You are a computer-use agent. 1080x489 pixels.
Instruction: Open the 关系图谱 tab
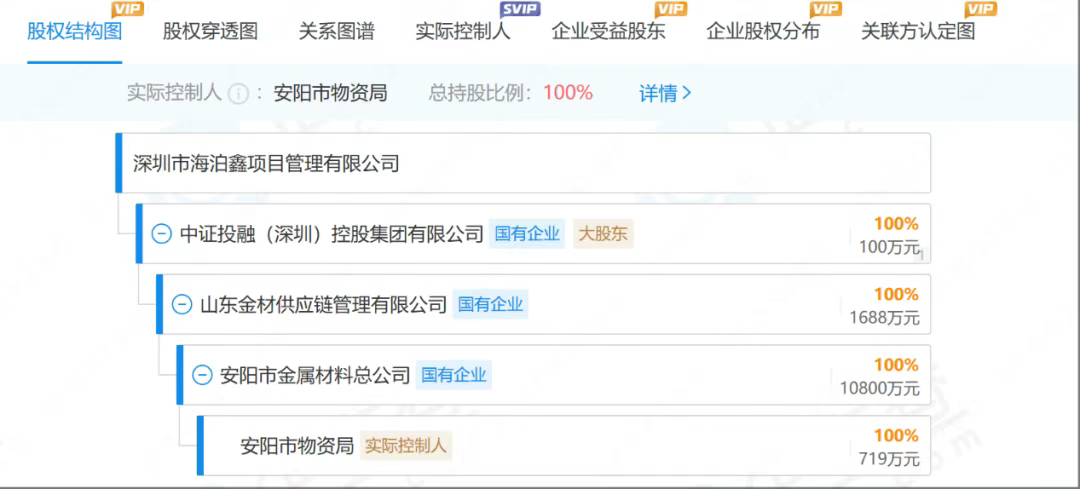click(337, 32)
